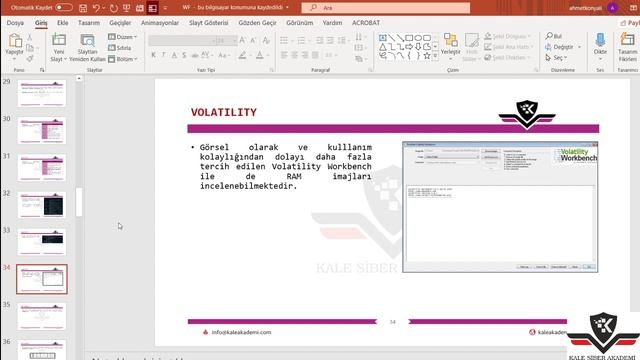Open the Slayt Gösterisi tab
This screenshot has width=640, height=360.
[209, 23]
